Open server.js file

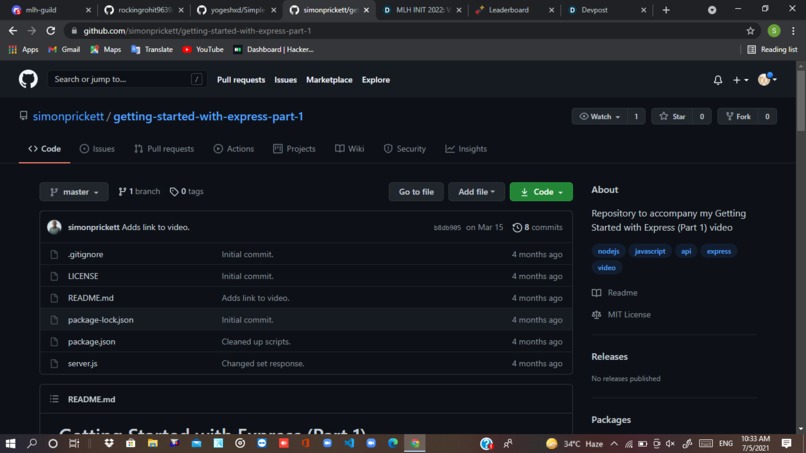coord(82,364)
